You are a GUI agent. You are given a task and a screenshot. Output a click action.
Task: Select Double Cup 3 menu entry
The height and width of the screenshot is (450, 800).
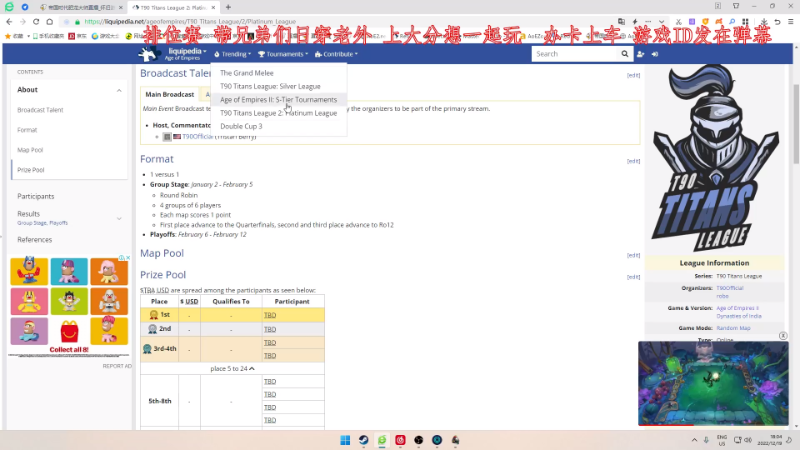[241, 126]
